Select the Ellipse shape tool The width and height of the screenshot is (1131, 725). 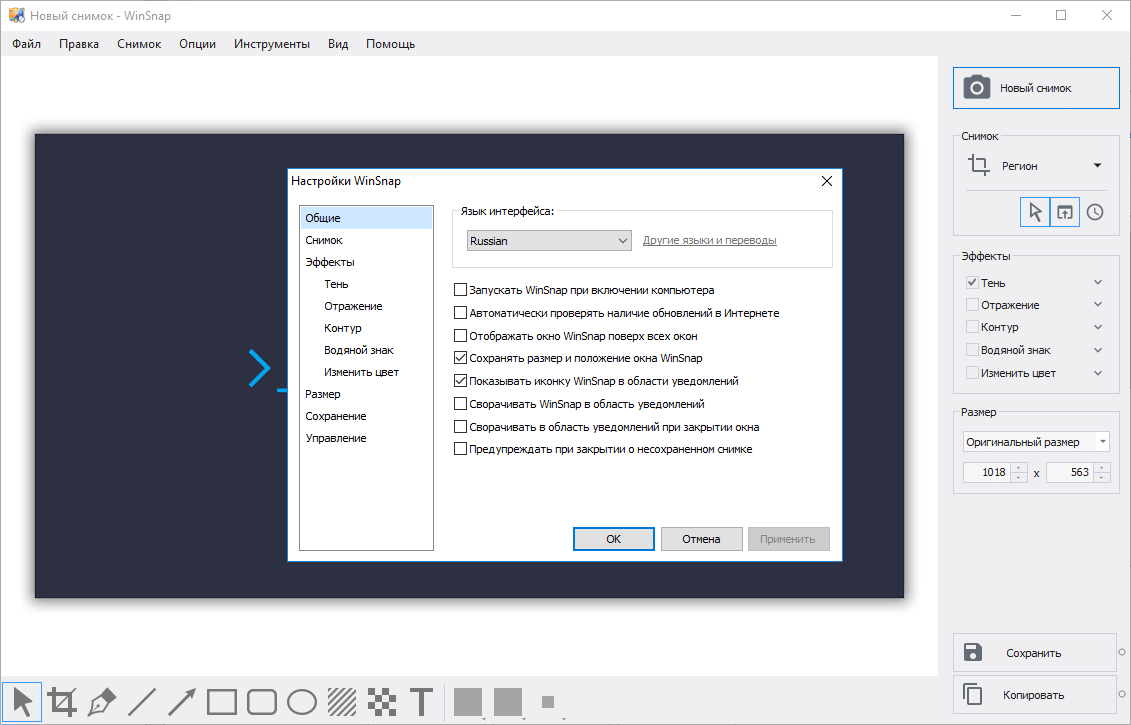pos(302,701)
